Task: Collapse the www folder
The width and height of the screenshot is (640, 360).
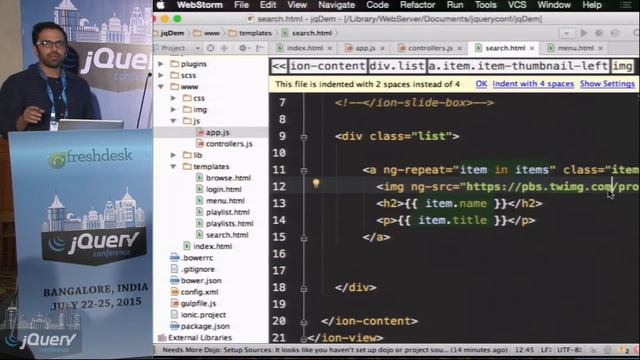Action: click(x=161, y=87)
